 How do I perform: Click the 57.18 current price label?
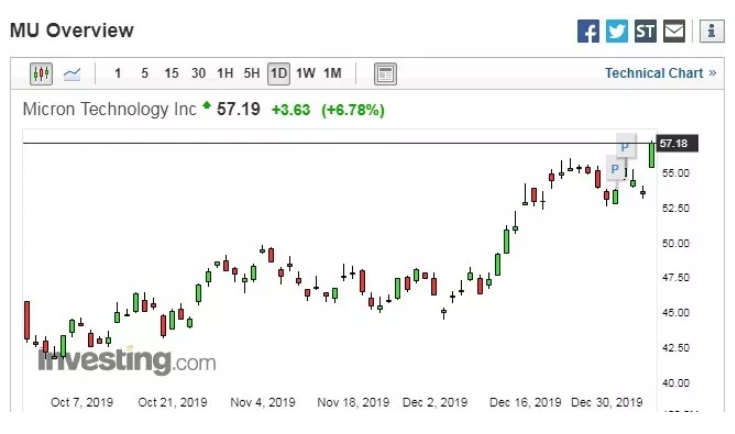tap(677, 143)
